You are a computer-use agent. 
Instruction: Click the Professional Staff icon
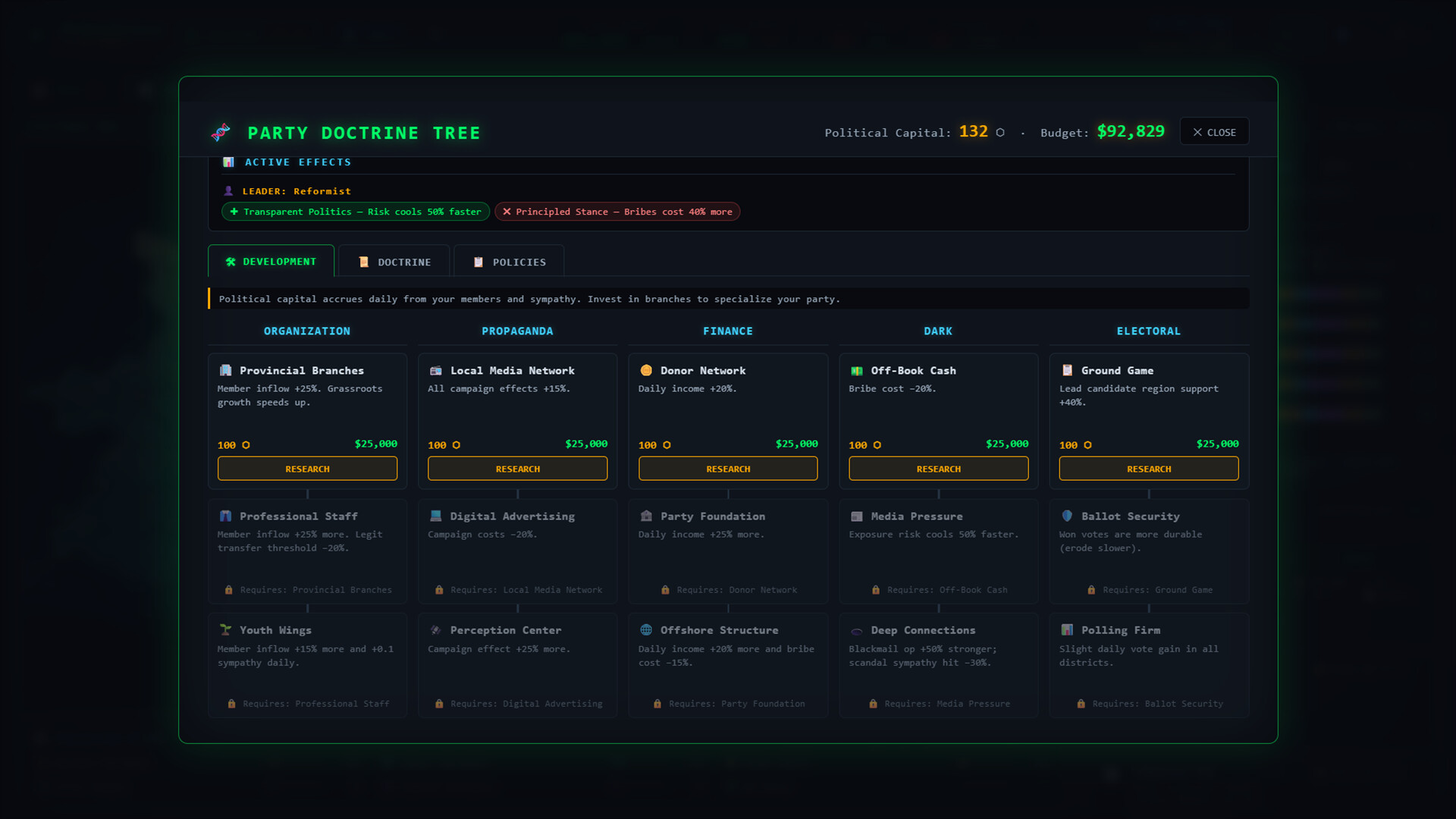225,516
